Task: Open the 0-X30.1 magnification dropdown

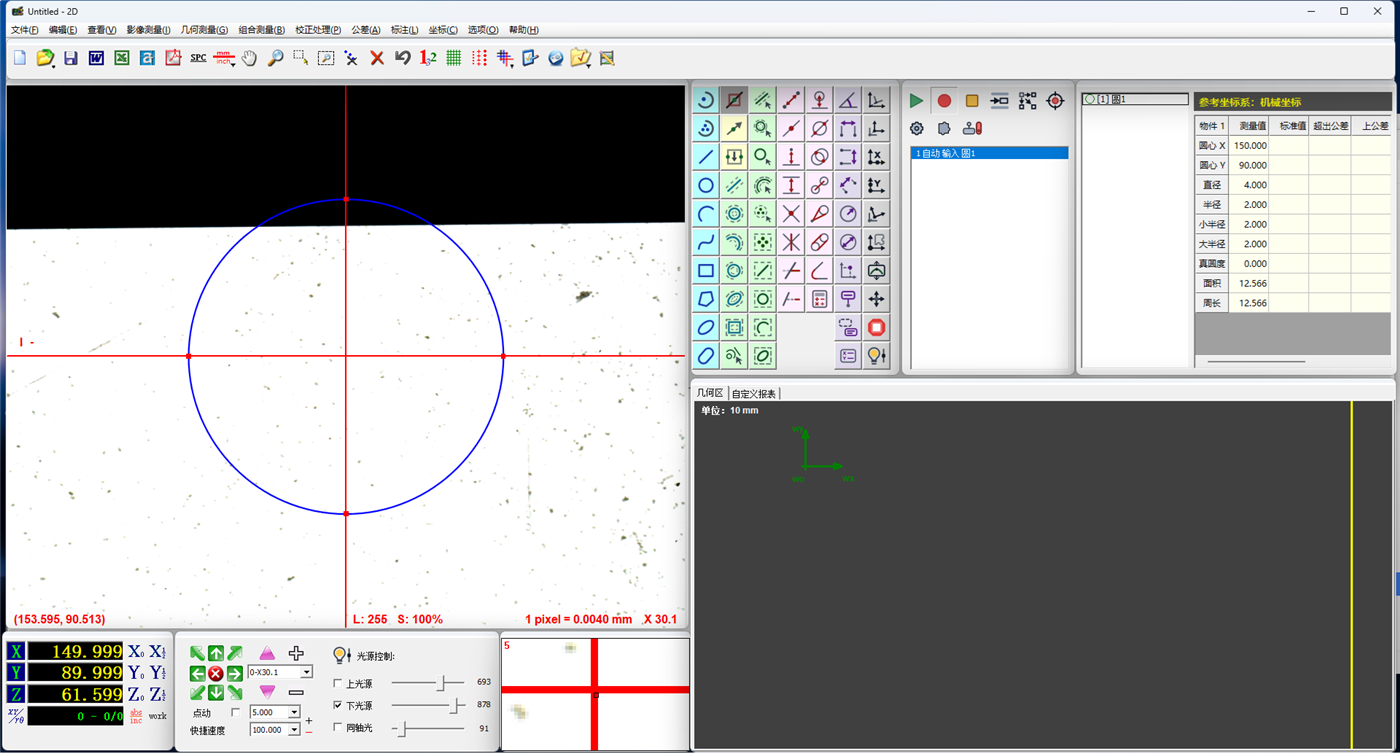Action: [306, 672]
